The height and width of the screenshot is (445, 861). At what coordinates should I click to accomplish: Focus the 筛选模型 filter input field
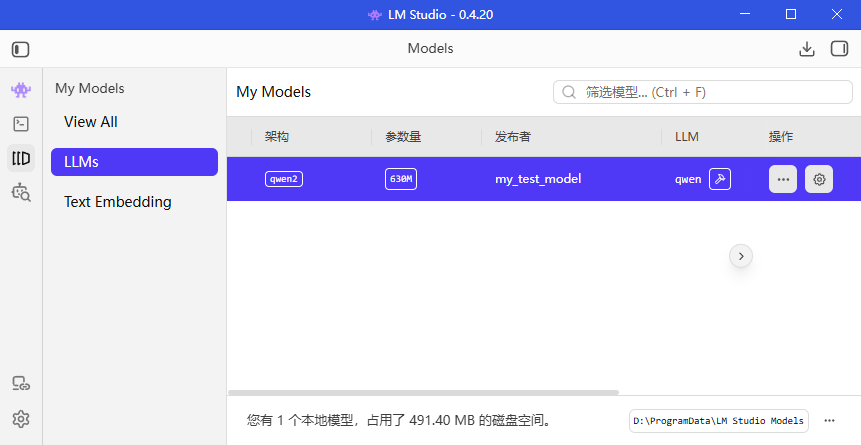tap(703, 92)
